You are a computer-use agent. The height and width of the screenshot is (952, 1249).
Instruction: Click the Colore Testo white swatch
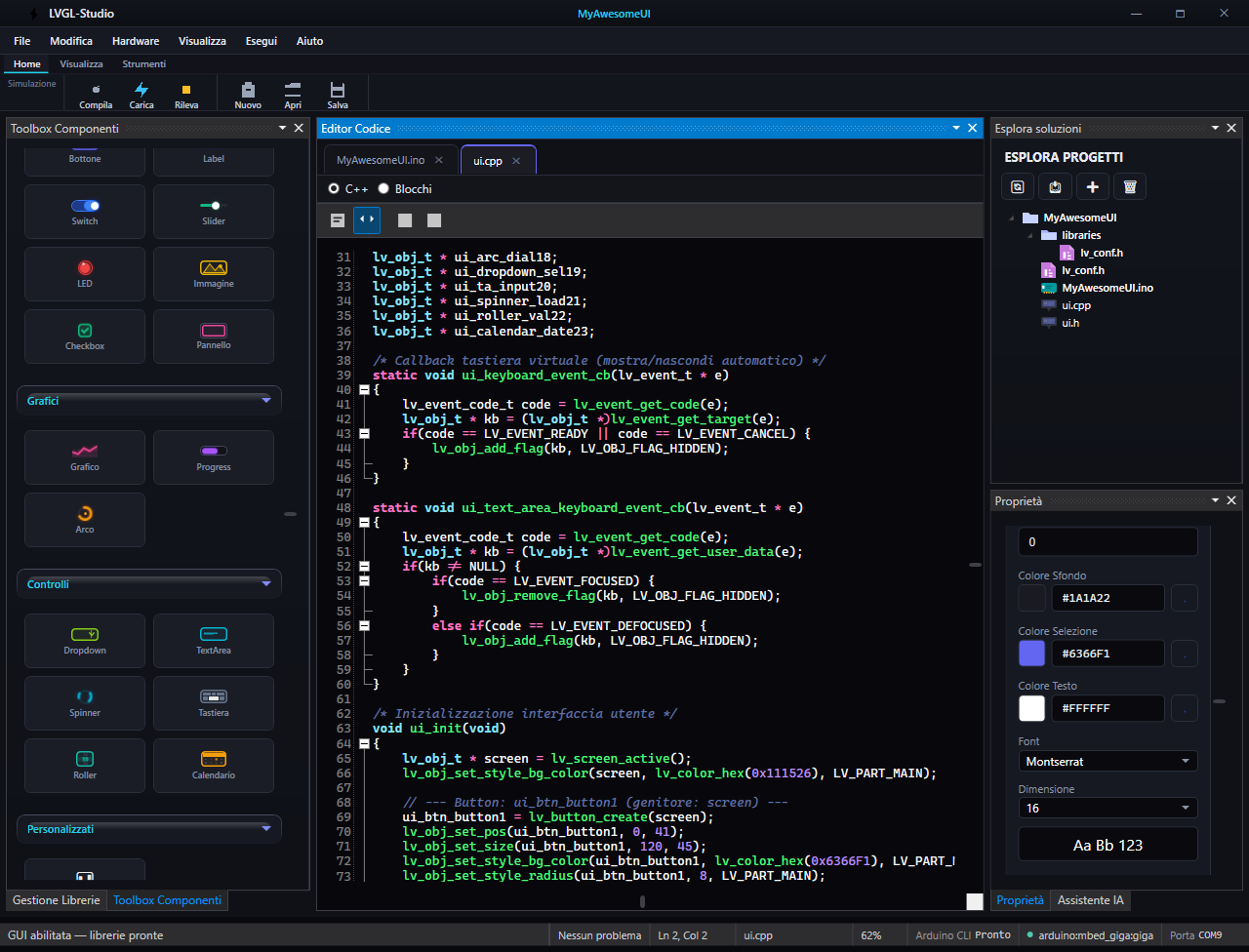click(1031, 708)
